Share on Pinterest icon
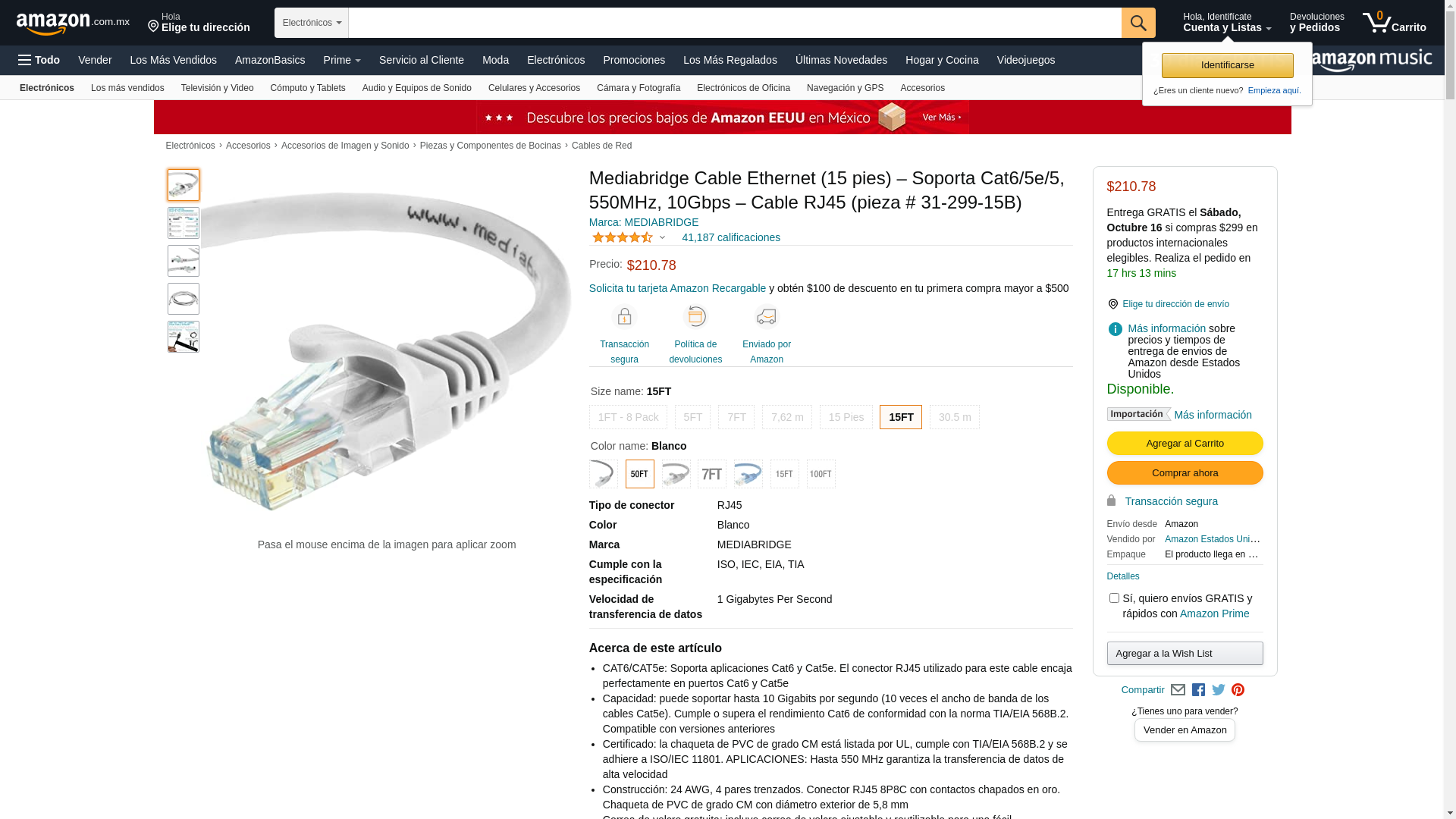The width and height of the screenshot is (1456, 819). tap(1238, 690)
